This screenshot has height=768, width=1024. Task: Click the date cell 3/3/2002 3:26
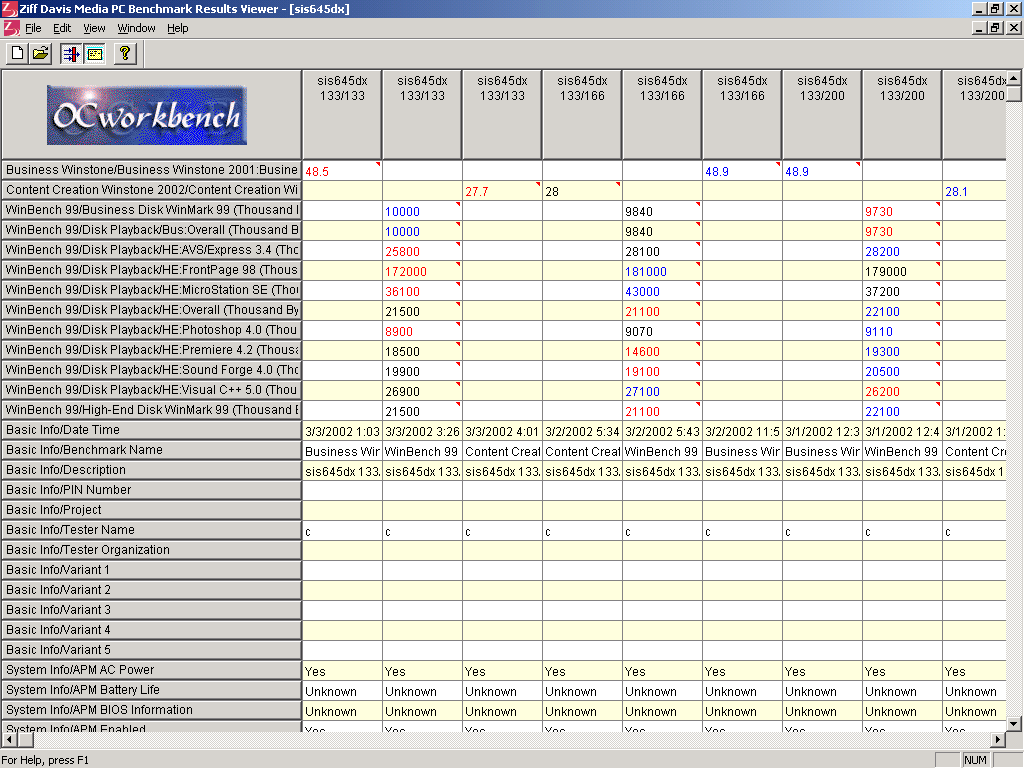pos(422,431)
